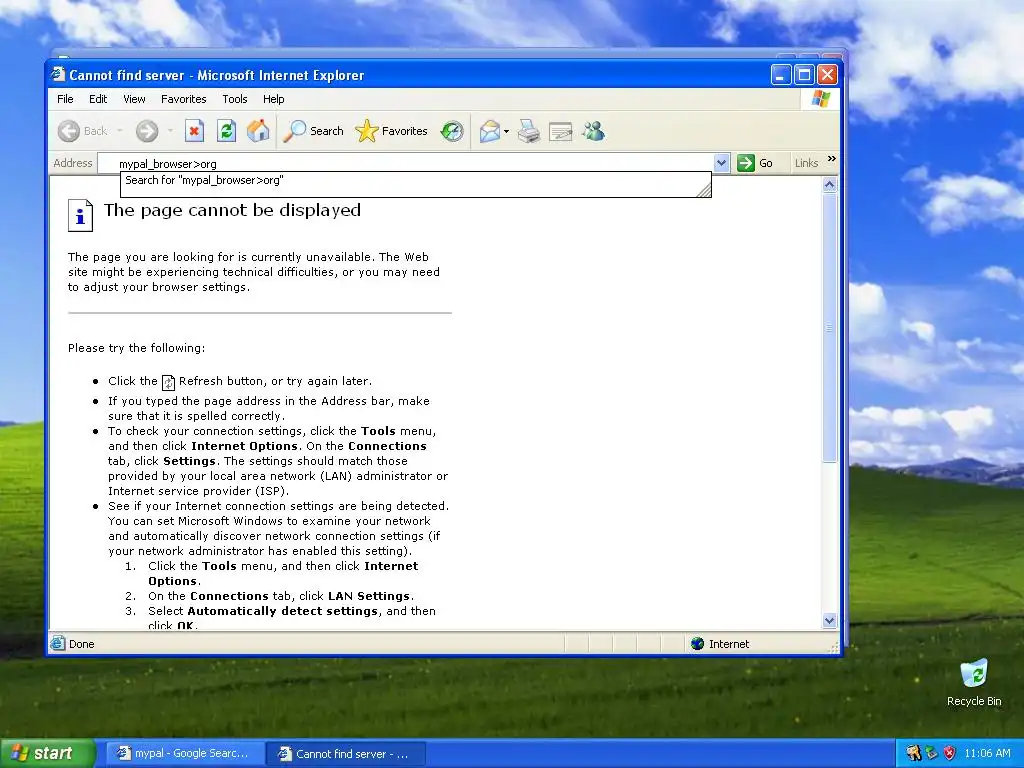This screenshot has width=1024, height=768.
Task: Click the Windows flag logo in menu bar
Action: (820, 99)
